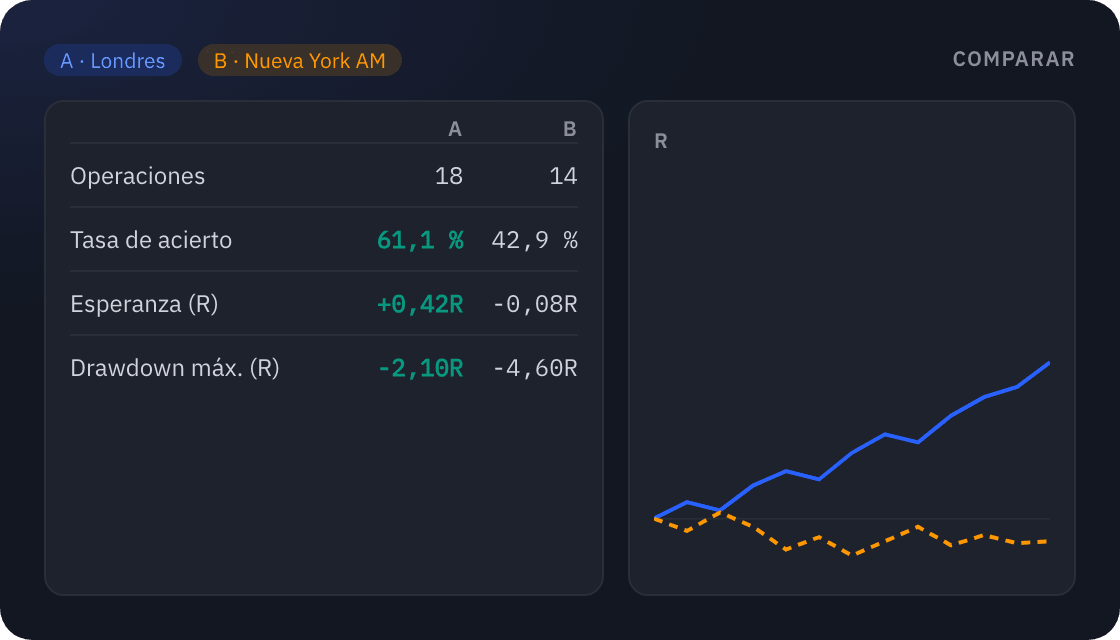
Task: Click the 'Operaciones' row label
Action: [138, 176]
